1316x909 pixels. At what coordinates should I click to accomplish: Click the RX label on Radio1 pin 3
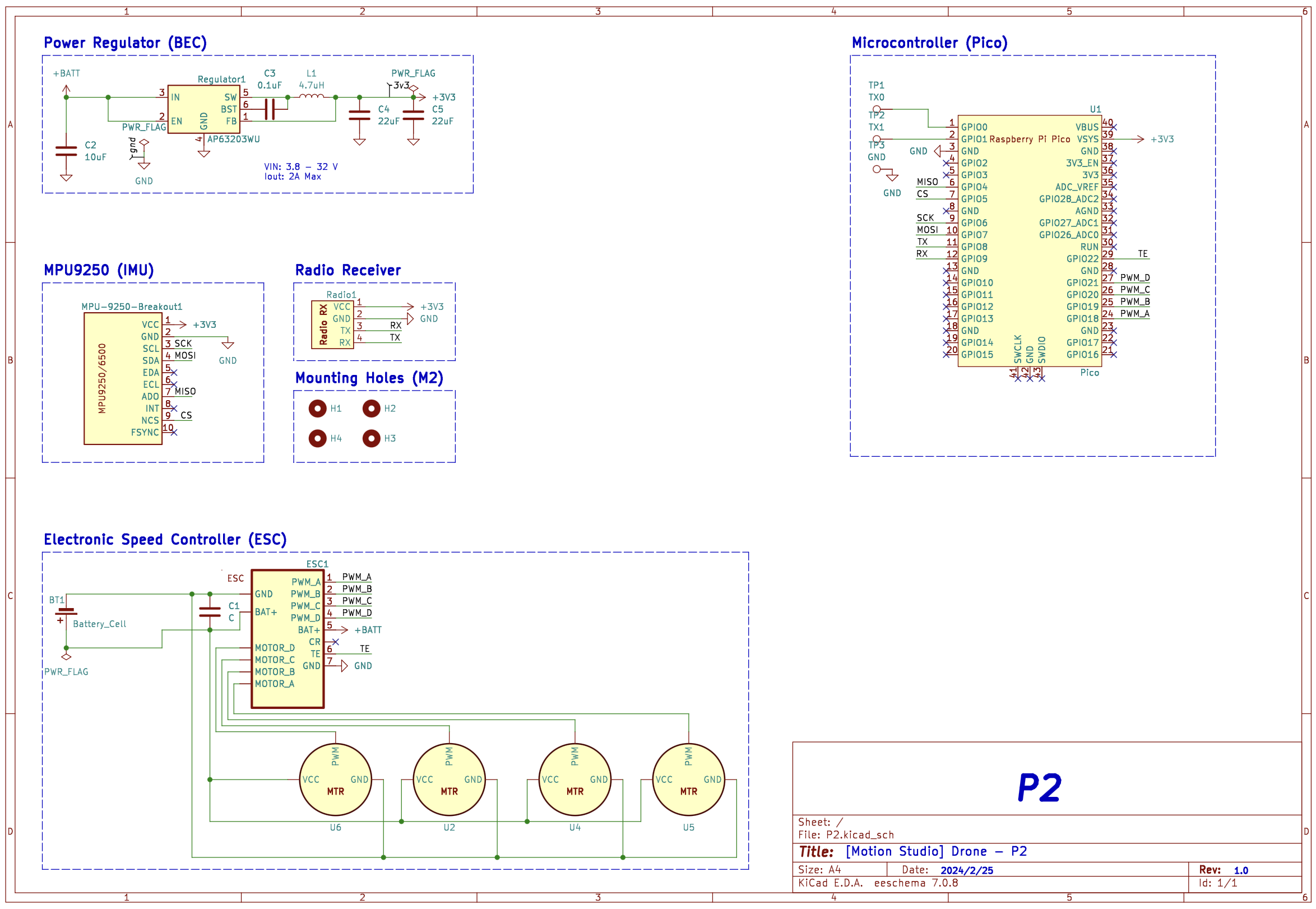pos(396,325)
